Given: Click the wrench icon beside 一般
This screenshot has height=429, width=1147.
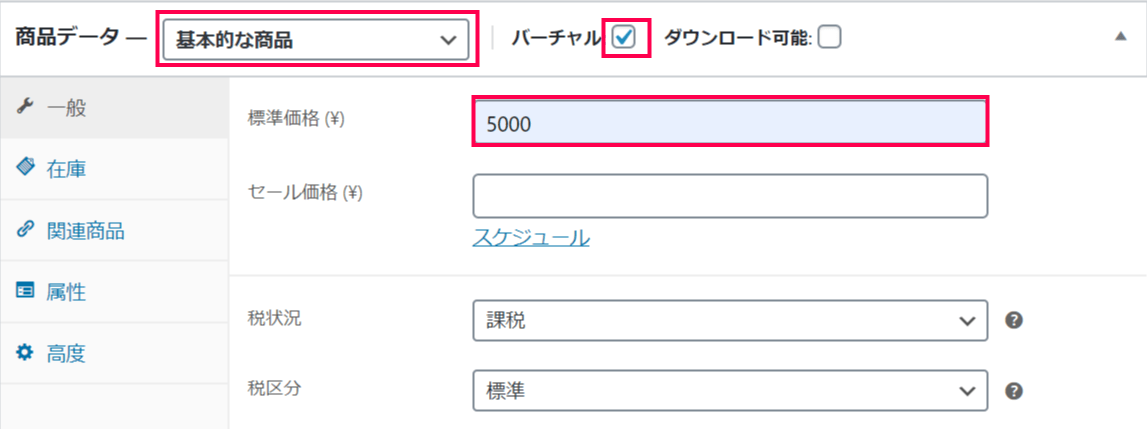Looking at the screenshot, I should coord(25,108).
